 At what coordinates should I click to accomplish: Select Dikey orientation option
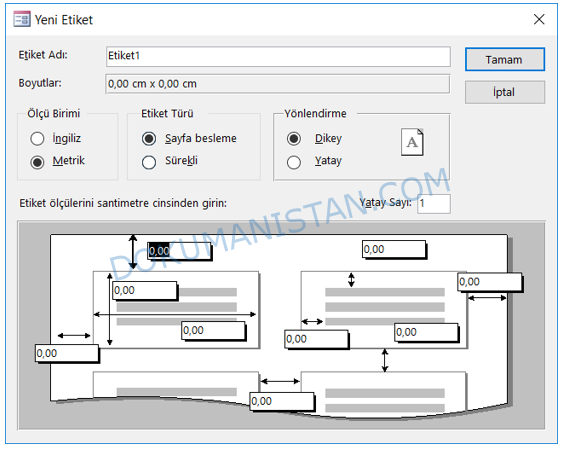(x=294, y=139)
